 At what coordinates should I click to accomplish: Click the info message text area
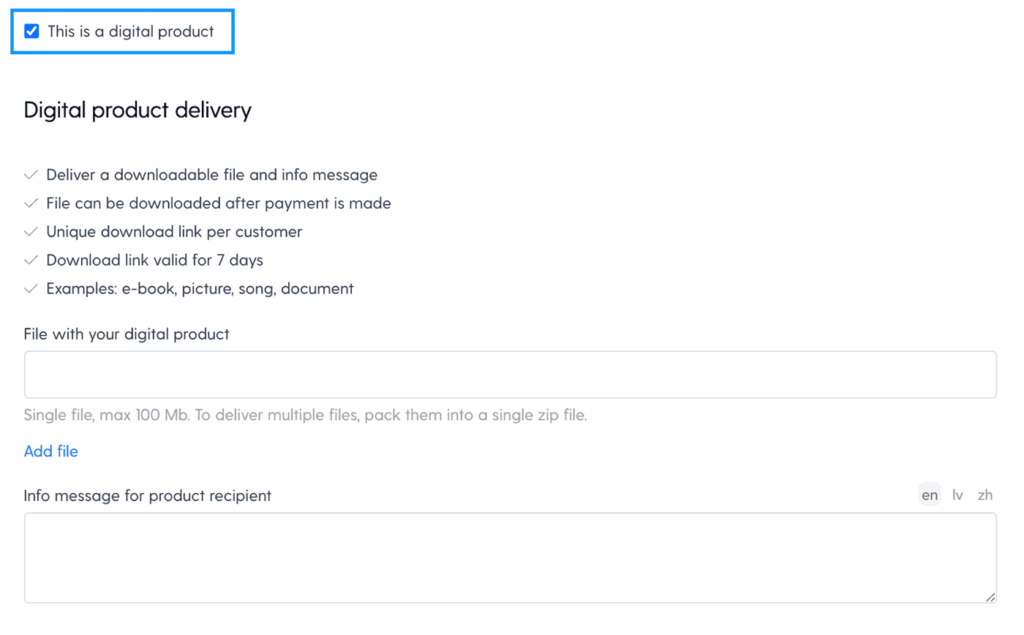point(510,558)
